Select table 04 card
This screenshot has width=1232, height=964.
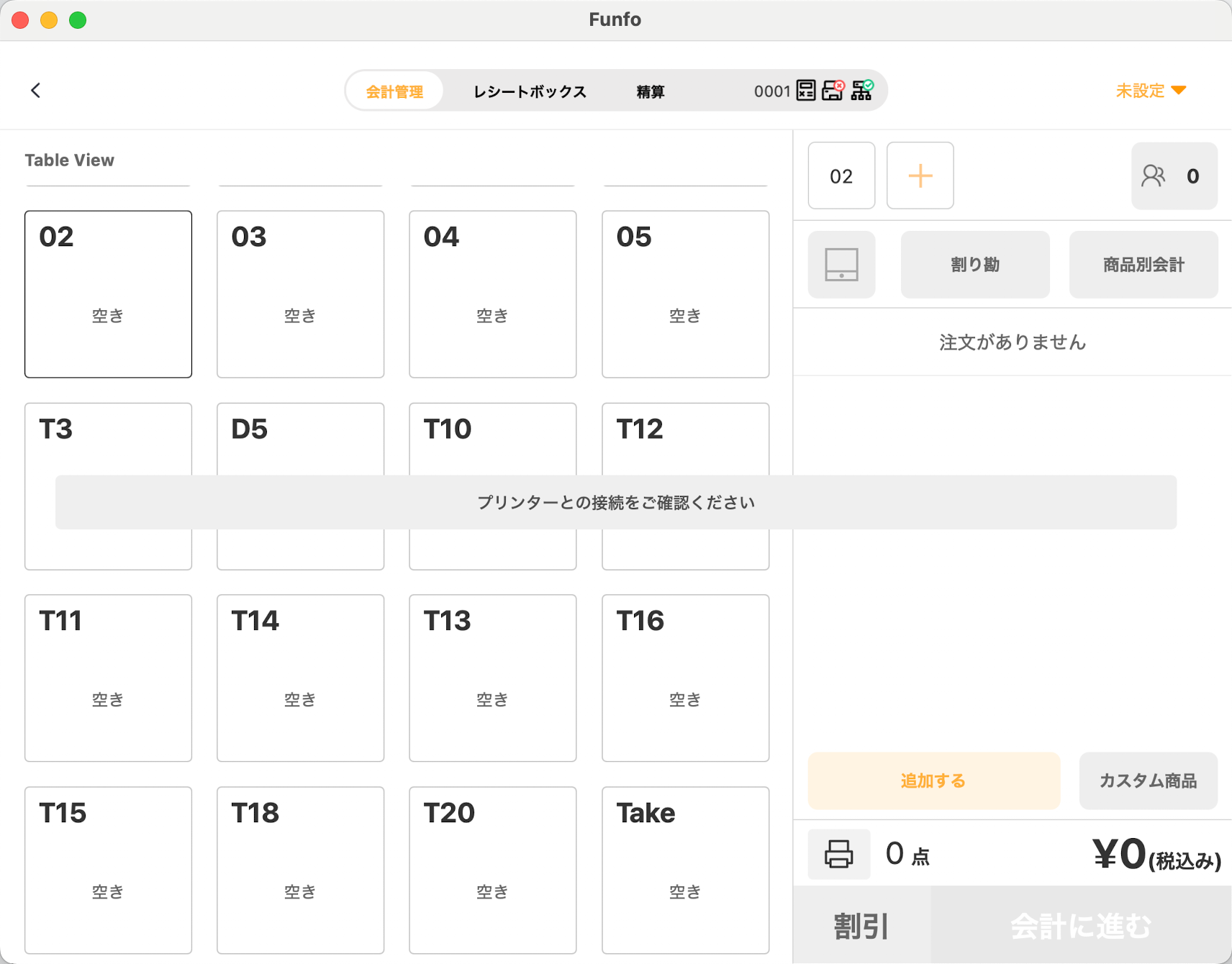[492, 294]
